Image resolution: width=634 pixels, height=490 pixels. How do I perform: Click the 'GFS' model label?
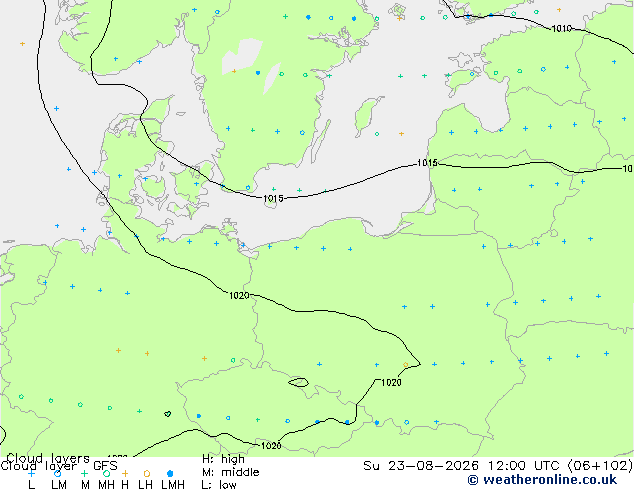click(x=105, y=466)
